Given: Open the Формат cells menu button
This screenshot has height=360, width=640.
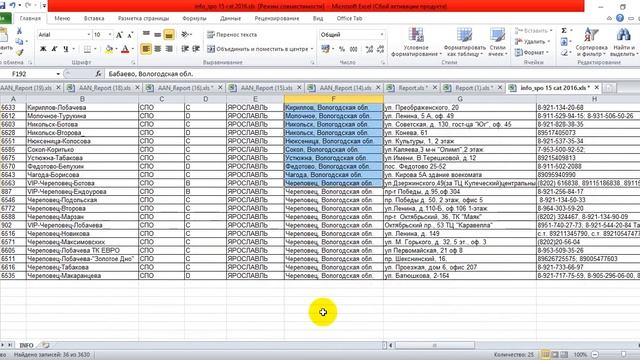Looking at the screenshot, I should (531, 53).
